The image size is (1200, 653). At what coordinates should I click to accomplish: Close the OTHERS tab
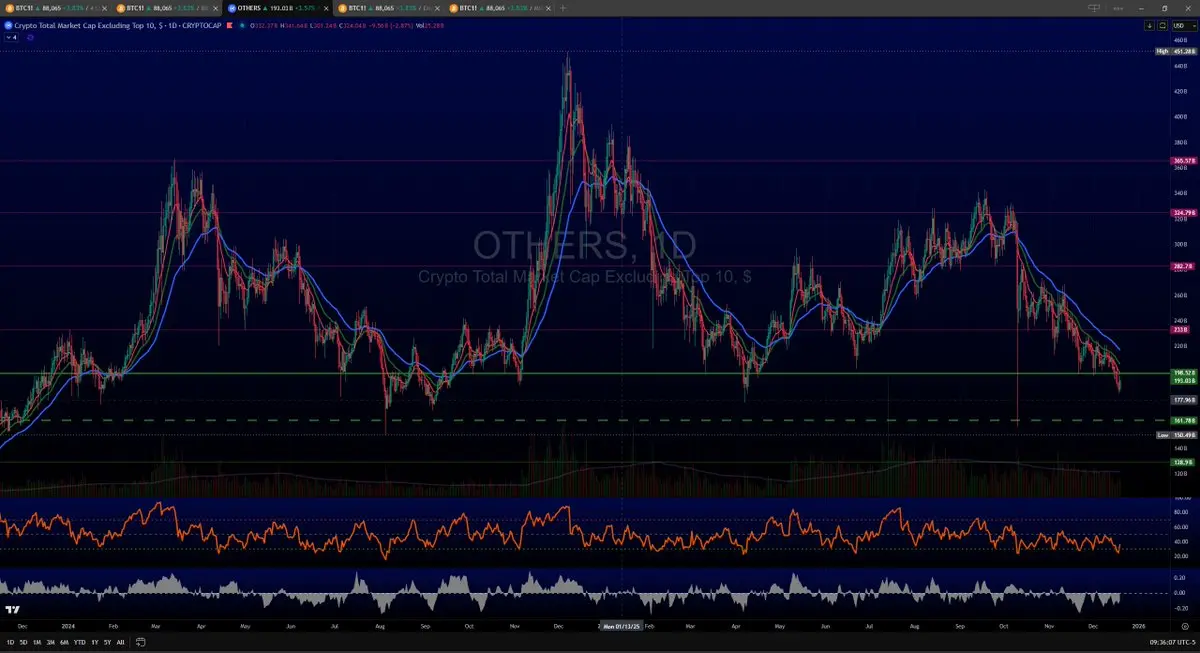coord(325,7)
